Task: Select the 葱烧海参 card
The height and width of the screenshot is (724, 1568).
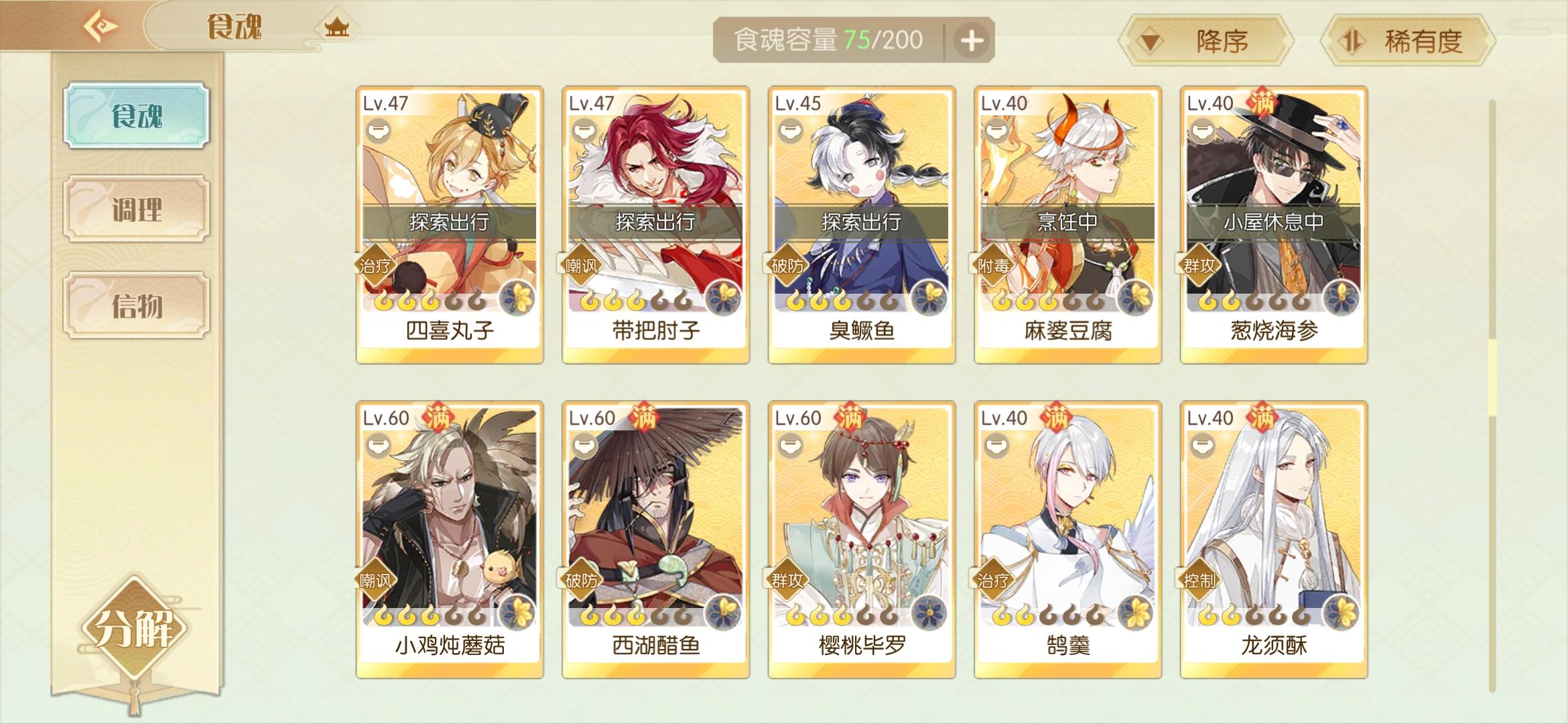Action: (x=1274, y=225)
